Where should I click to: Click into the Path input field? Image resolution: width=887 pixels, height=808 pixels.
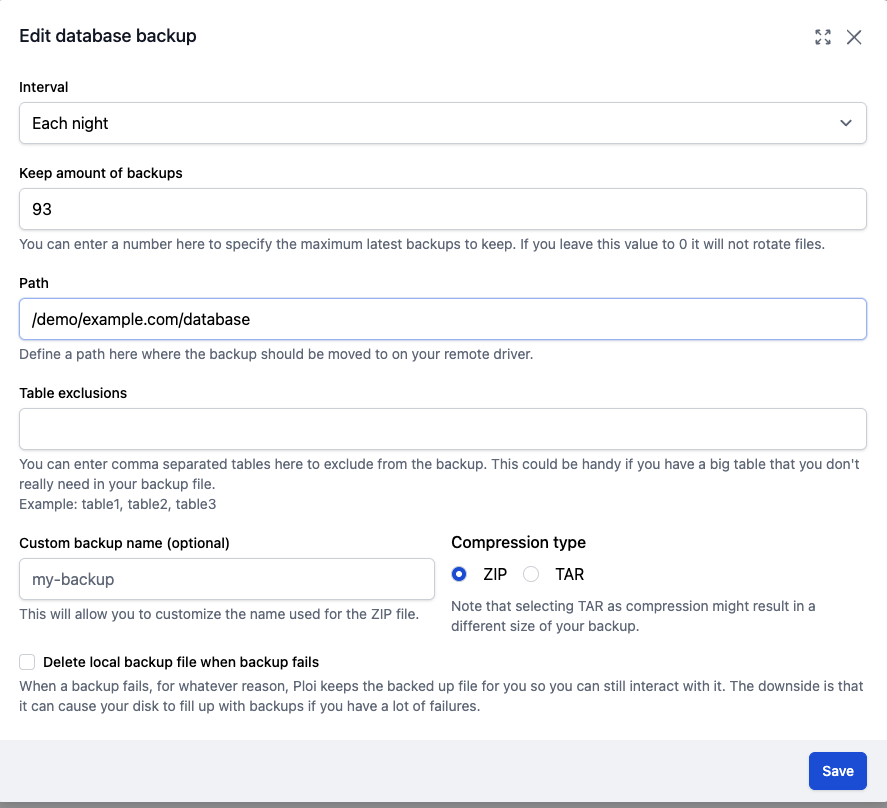point(442,319)
